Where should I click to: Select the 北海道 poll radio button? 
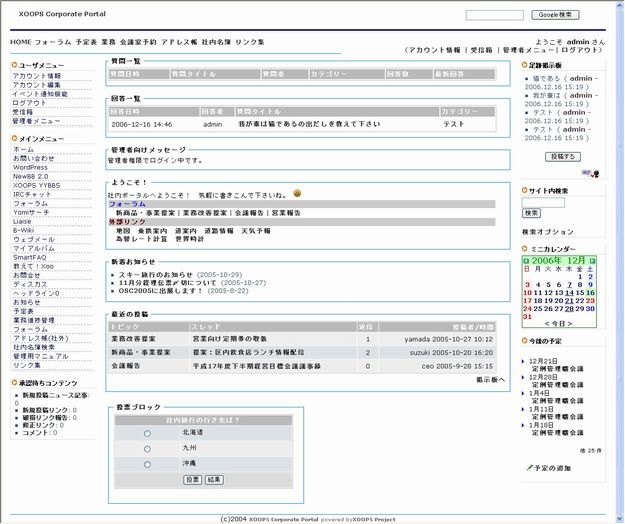(147, 433)
